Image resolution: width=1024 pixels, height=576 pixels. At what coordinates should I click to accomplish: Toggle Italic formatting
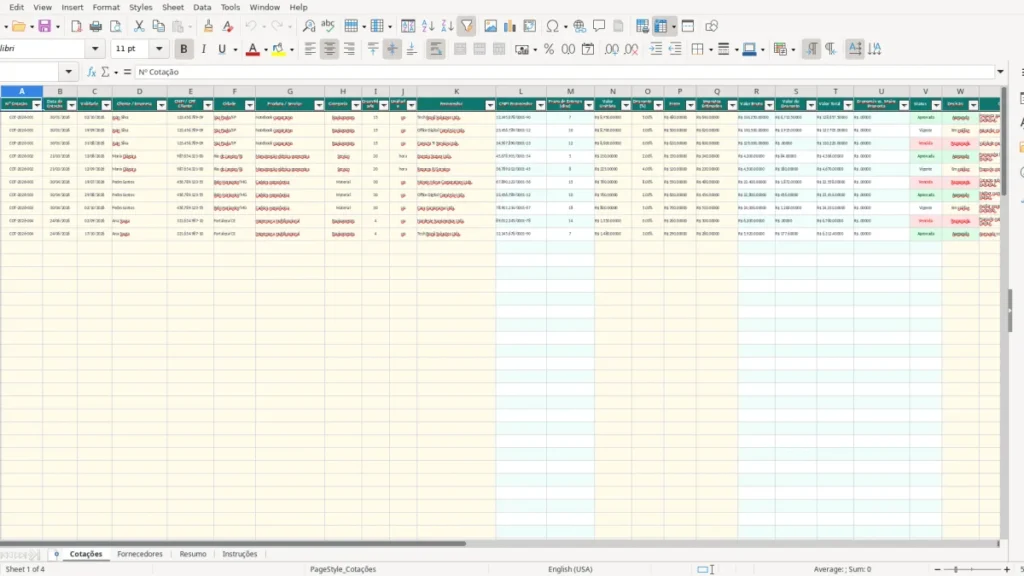(x=203, y=49)
